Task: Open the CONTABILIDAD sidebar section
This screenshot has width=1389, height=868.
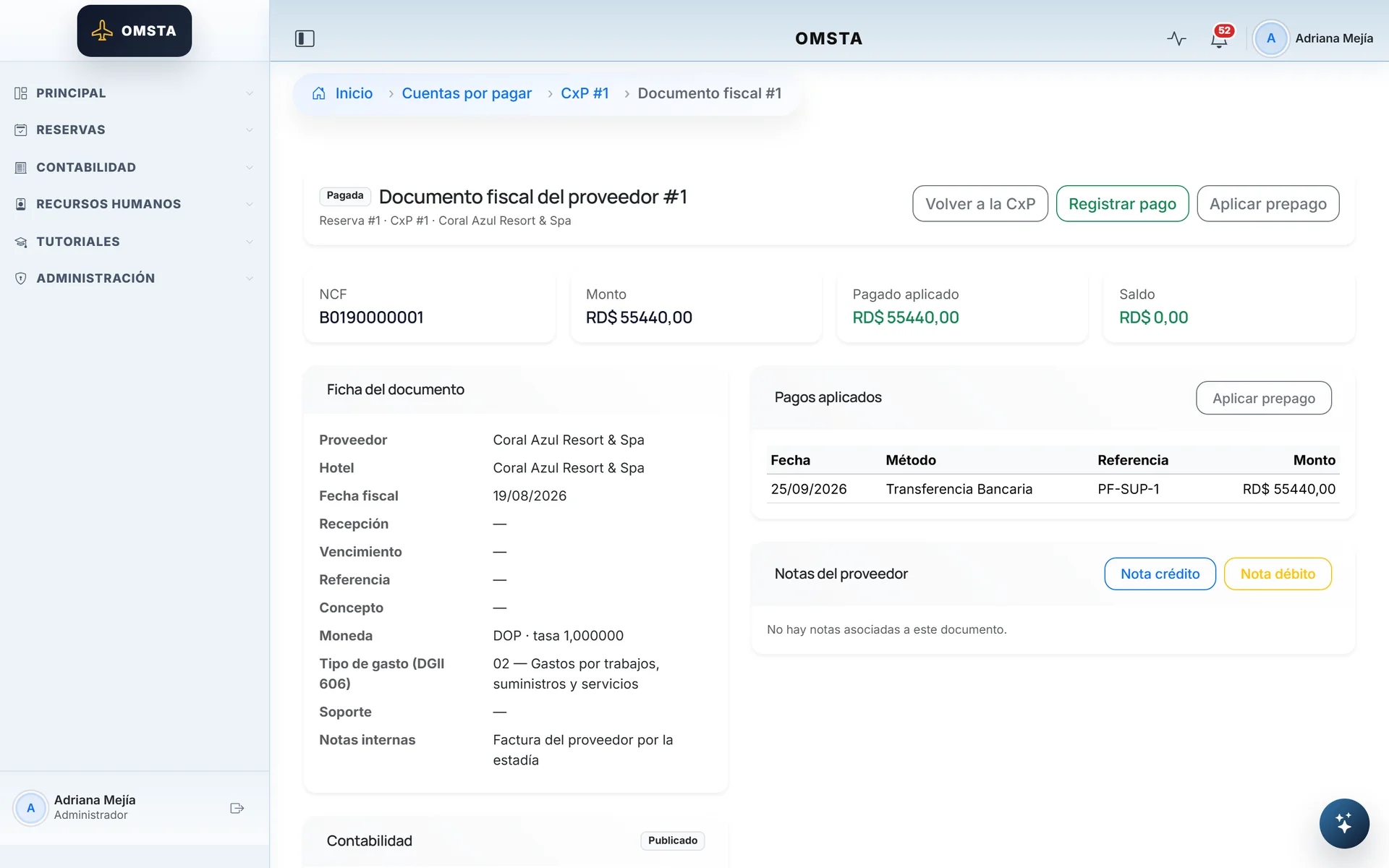Action: [135, 168]
